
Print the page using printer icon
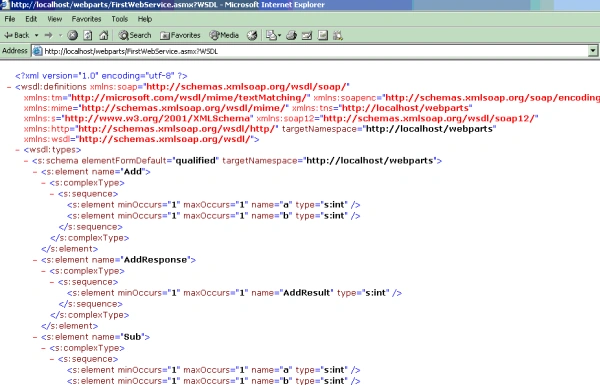[x=291, y=36]
